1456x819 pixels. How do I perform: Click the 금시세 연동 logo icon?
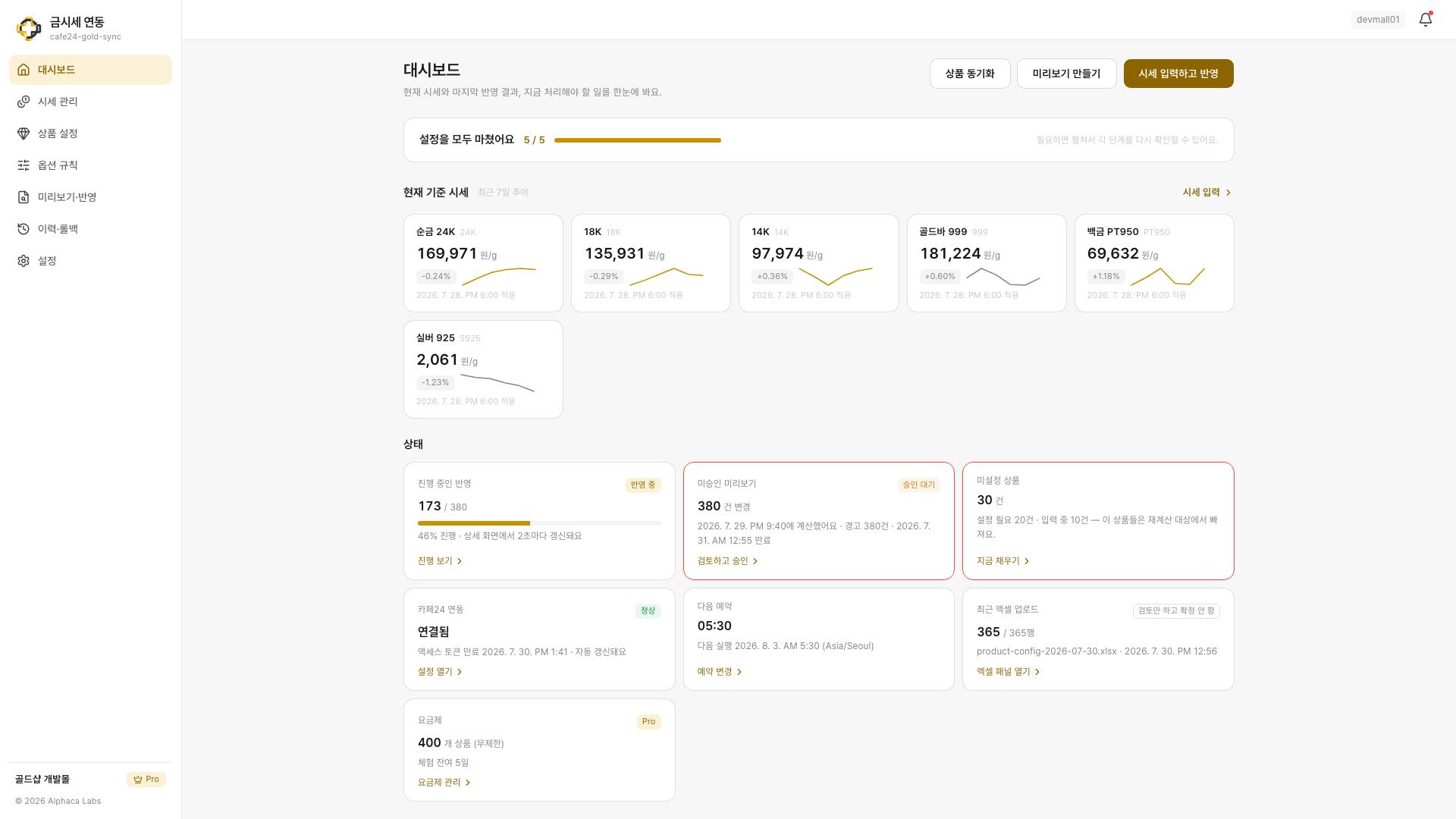pos(29,29)
